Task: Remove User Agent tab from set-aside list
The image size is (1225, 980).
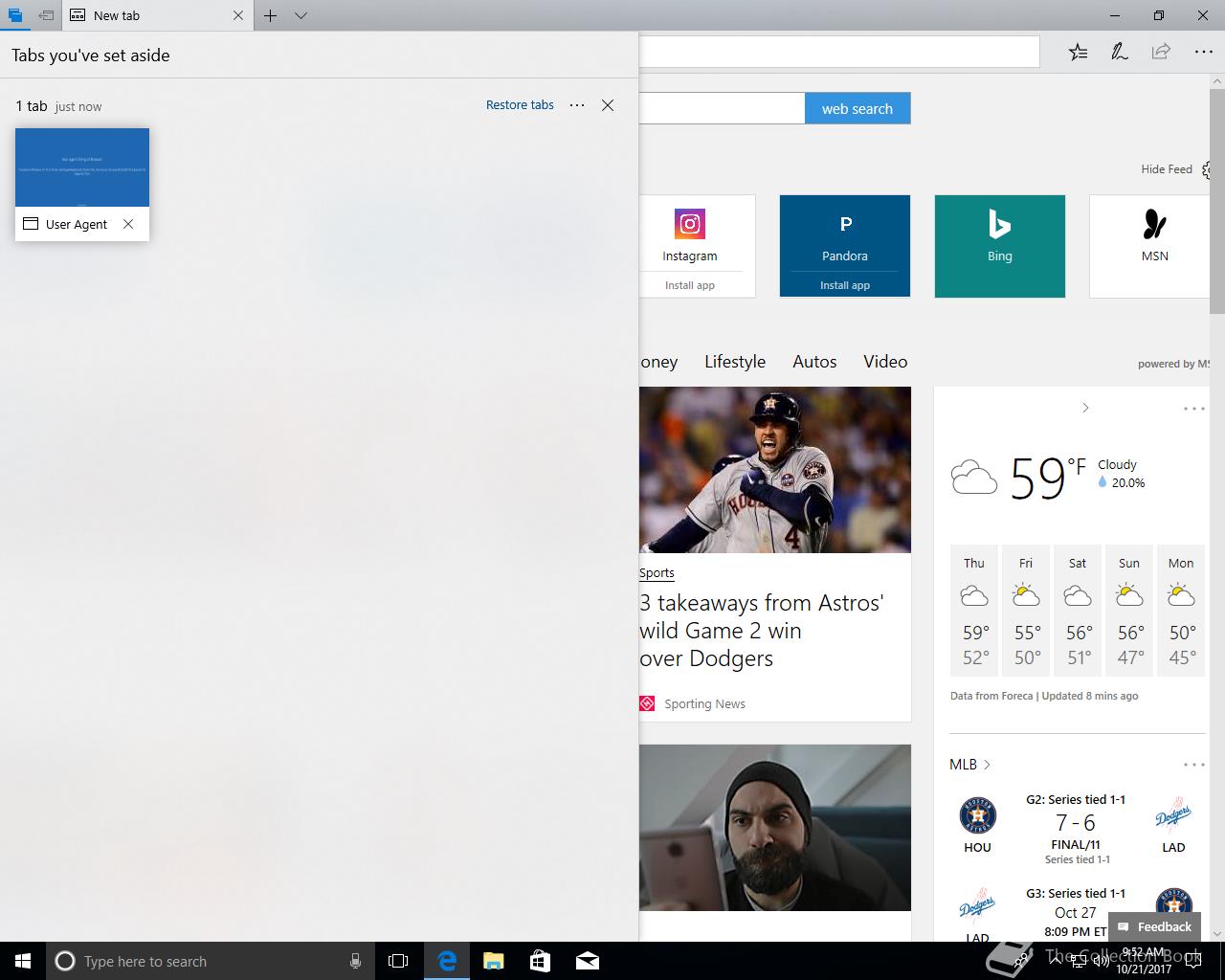Action: (128, 224)
